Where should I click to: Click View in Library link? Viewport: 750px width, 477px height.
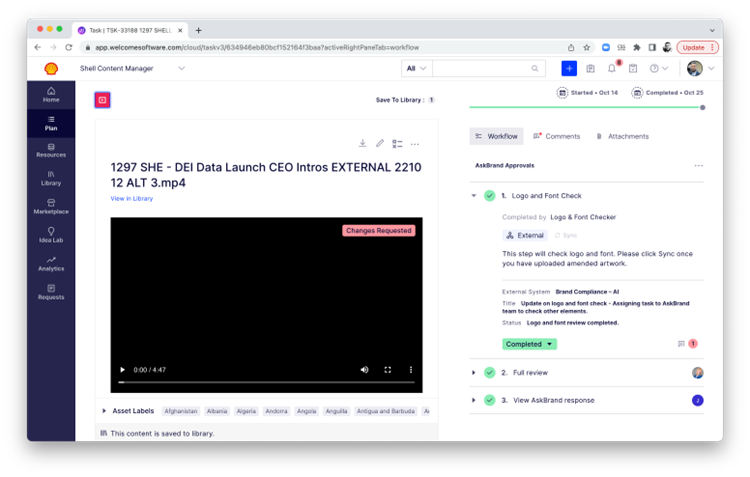pyautogui.click(x=132, y=199)
